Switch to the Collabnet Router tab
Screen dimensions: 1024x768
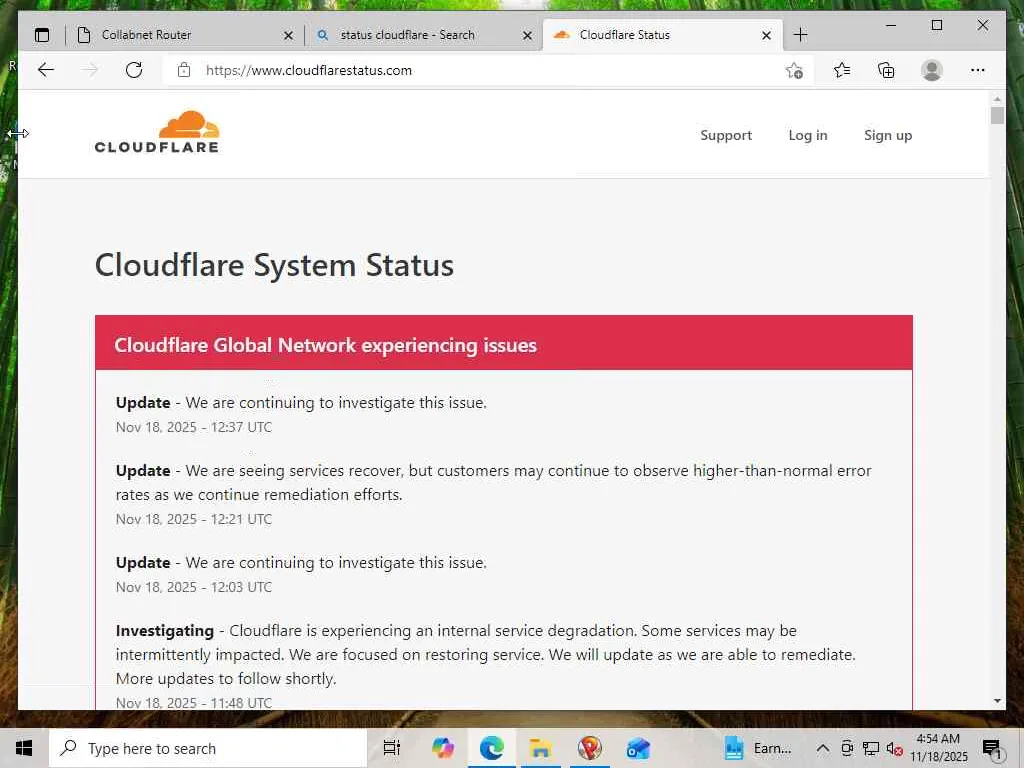pos(185,35)
